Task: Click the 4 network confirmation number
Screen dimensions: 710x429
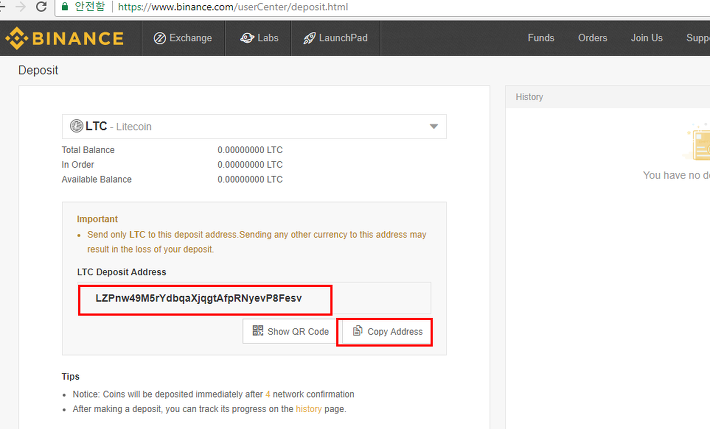Action: (x=268, y=395)
